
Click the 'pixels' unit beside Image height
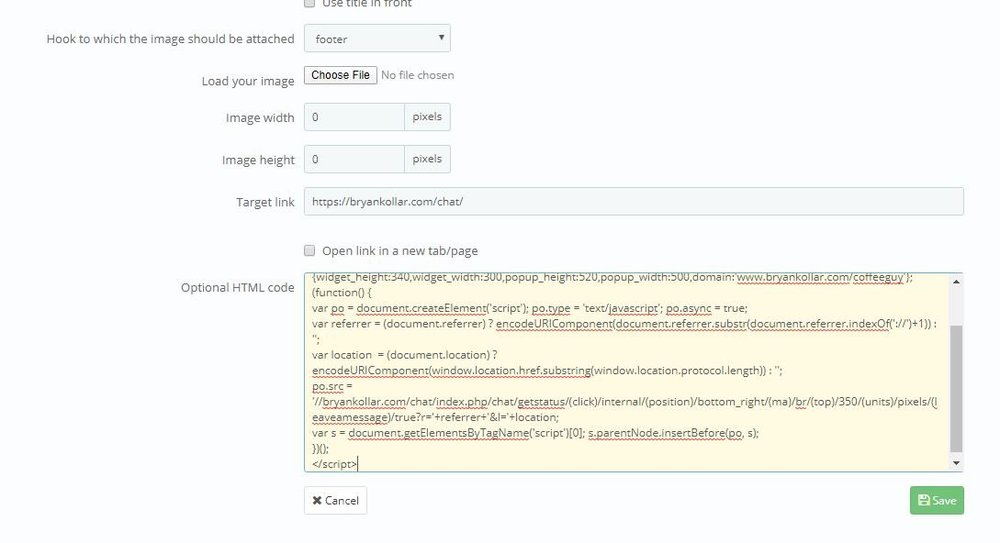pyautogui.click(x=427, y=159)
